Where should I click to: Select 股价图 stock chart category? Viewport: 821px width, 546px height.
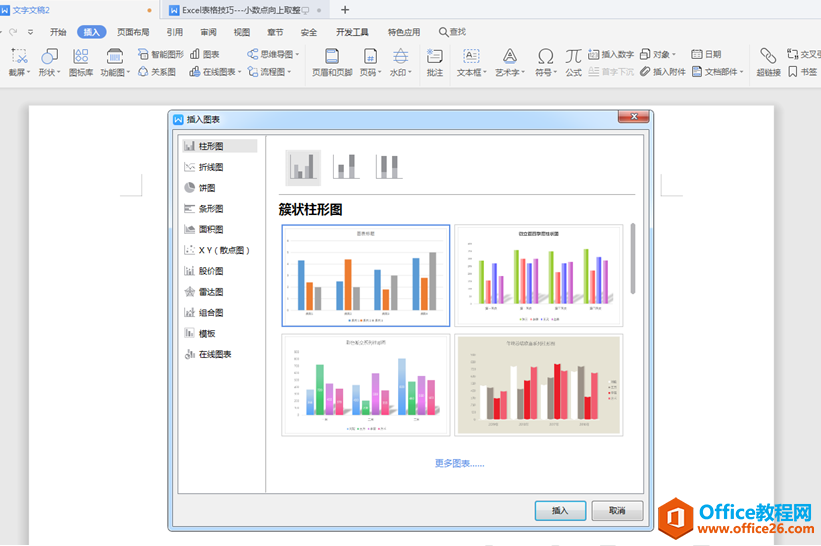pyautogui.click(x=219, y=271)
